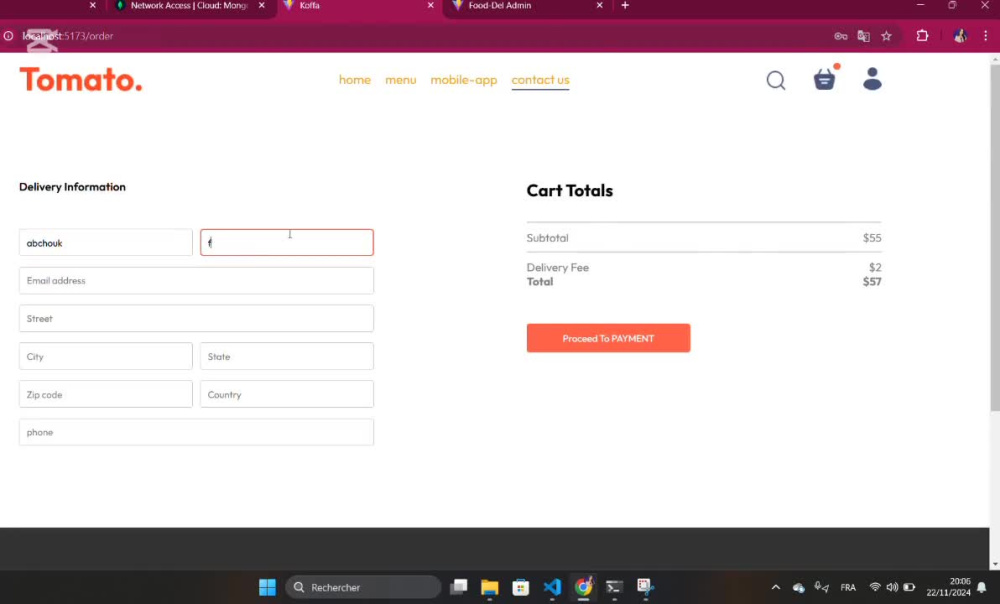
Task: Open Microsoft Store from taskbar
Action: pos(520,587)
